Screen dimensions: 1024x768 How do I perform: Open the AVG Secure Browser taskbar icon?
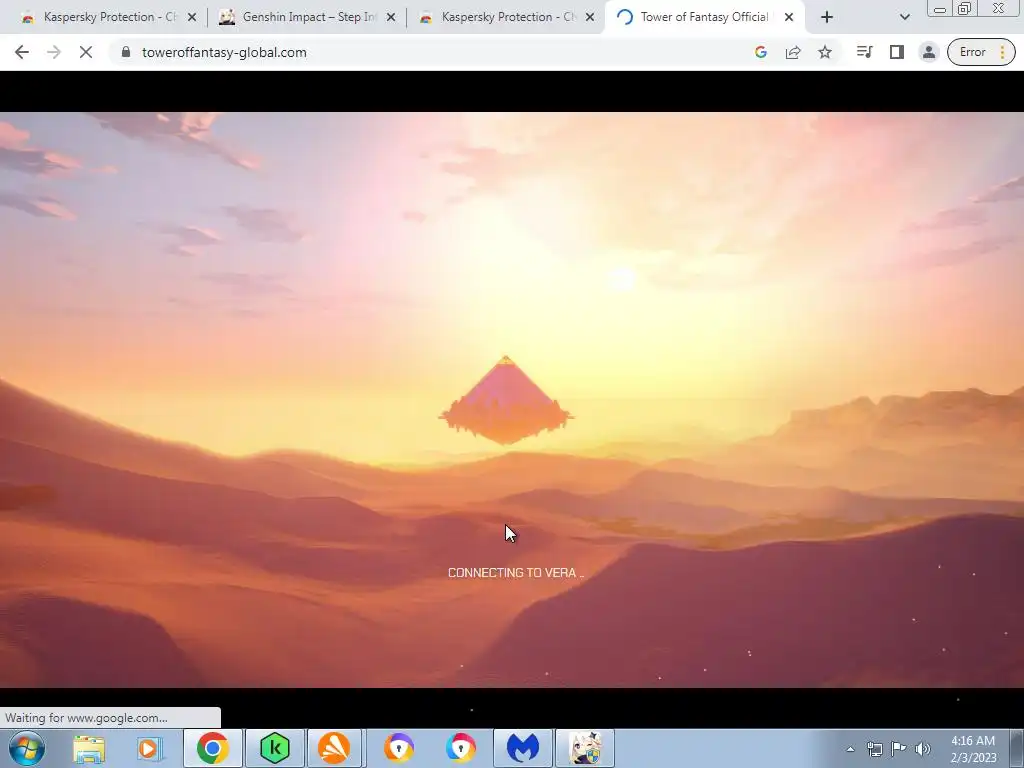coord(460,748)
